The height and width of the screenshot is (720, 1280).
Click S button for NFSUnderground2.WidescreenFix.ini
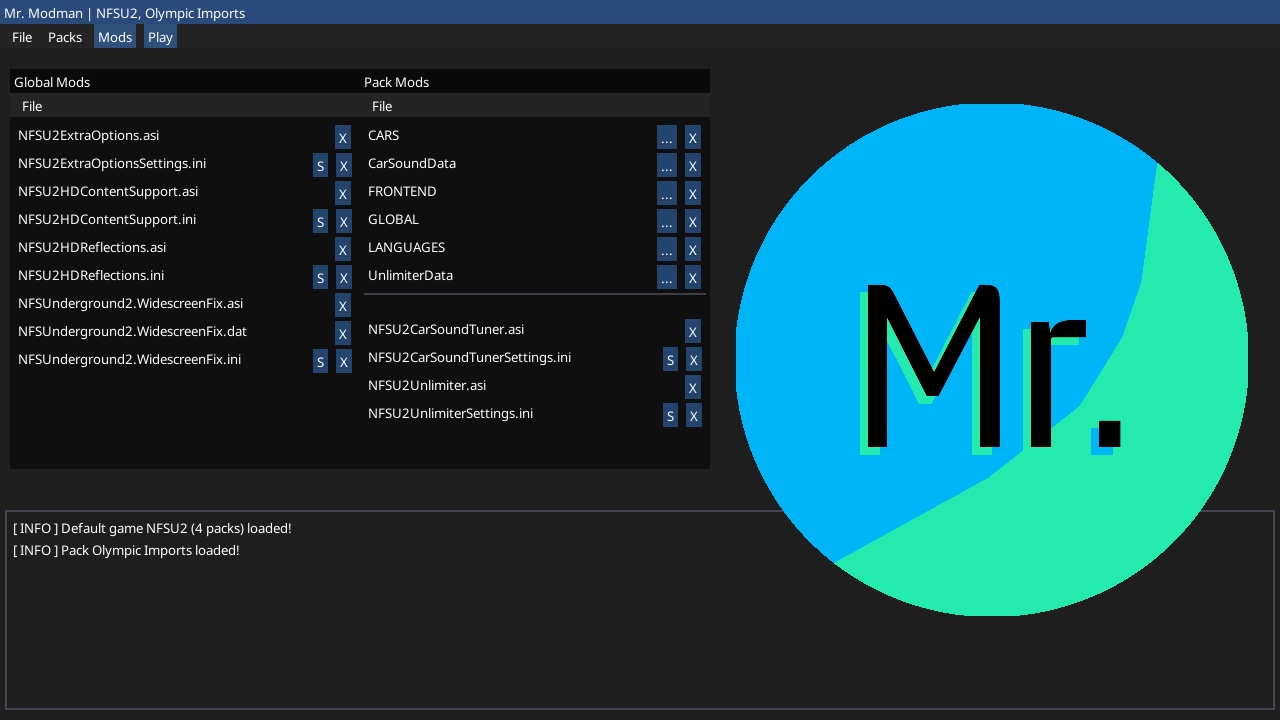pyautogui.click(x=320, y=362)
